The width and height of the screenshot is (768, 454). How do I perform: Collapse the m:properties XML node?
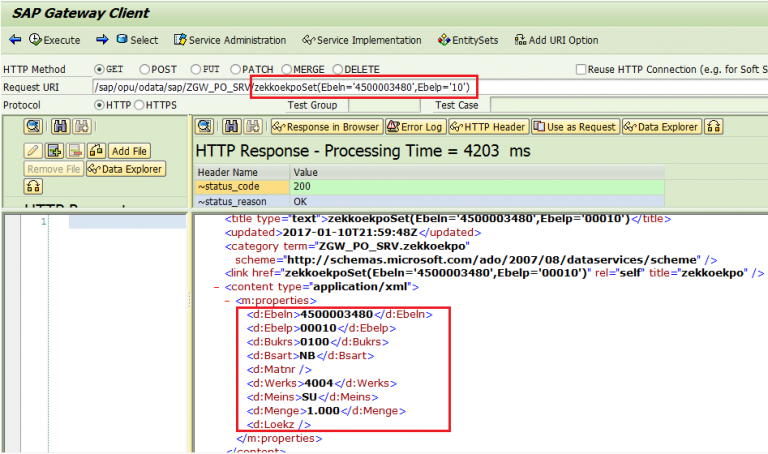[227, 300]
